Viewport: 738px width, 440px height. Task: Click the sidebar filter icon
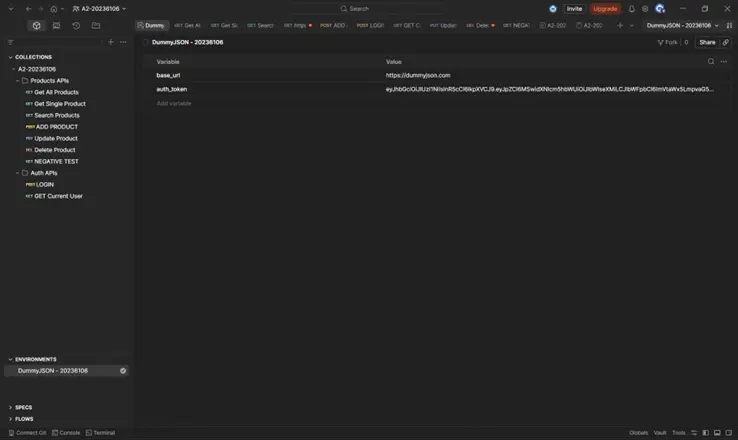coord(11,42)
